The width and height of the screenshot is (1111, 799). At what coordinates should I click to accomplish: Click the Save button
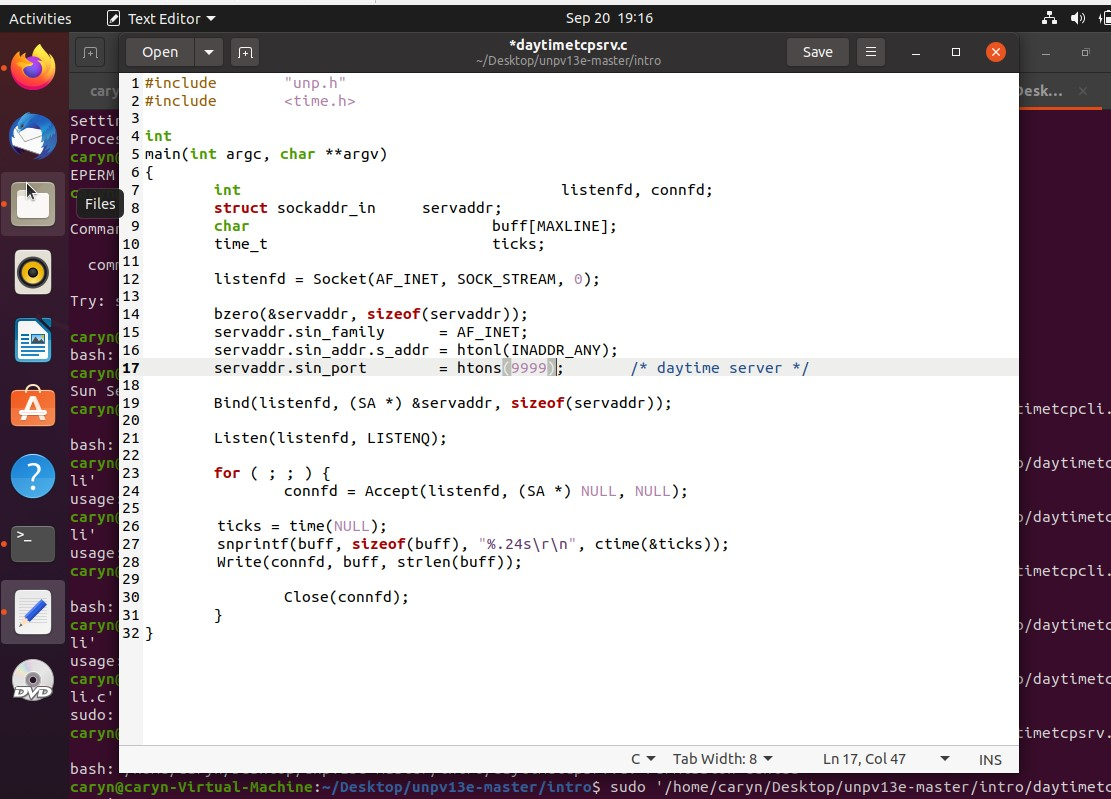coord(817,52)
